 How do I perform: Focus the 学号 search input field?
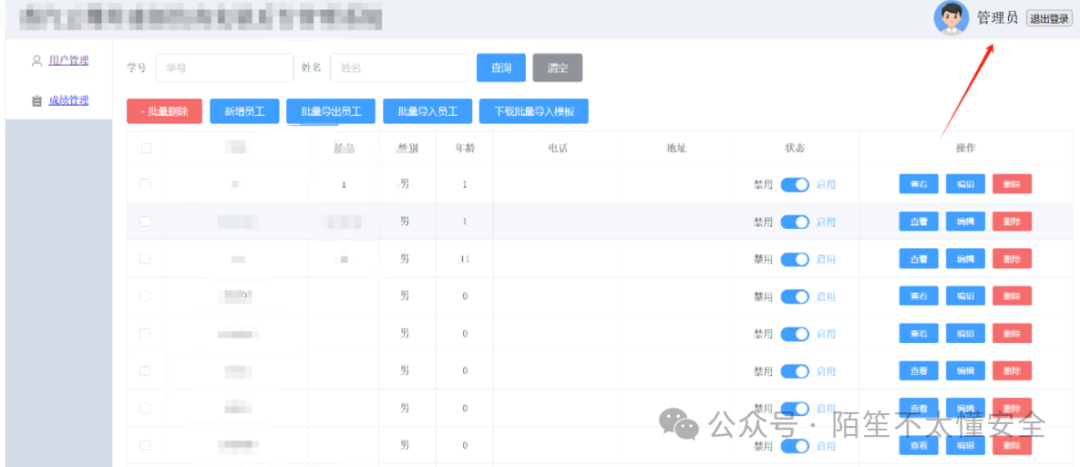(x=225, y=68)
